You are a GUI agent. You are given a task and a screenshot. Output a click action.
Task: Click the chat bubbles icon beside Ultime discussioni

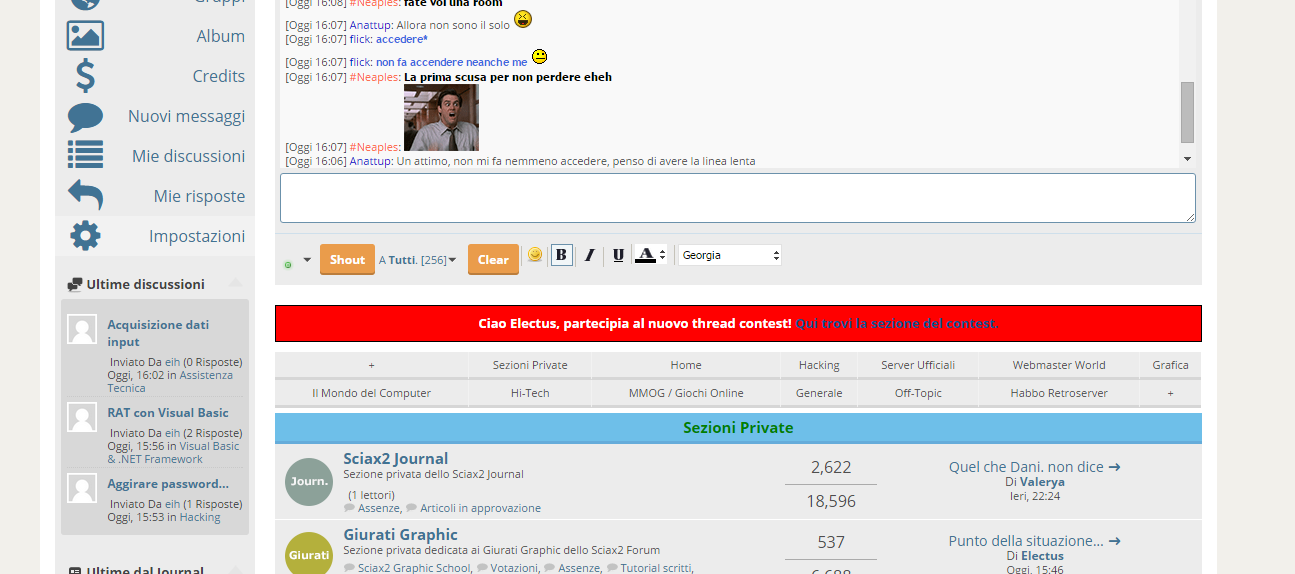75,285
